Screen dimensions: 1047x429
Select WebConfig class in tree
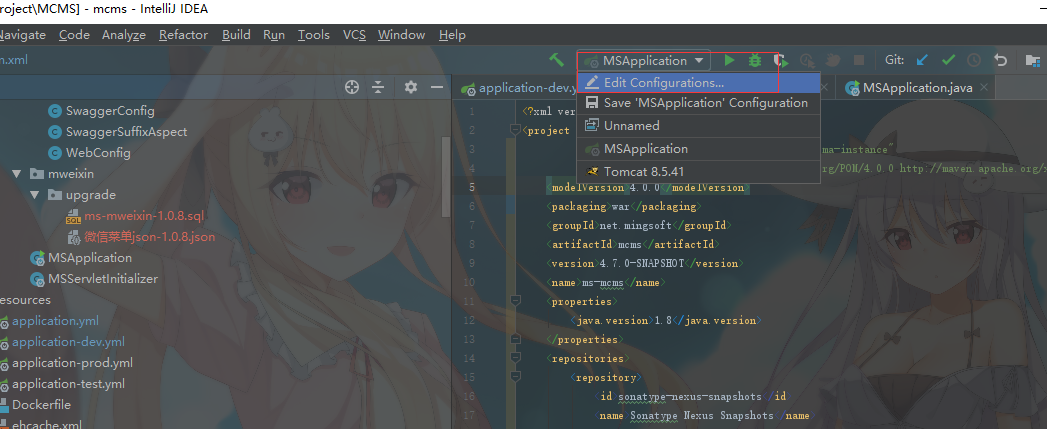(98, 152)
